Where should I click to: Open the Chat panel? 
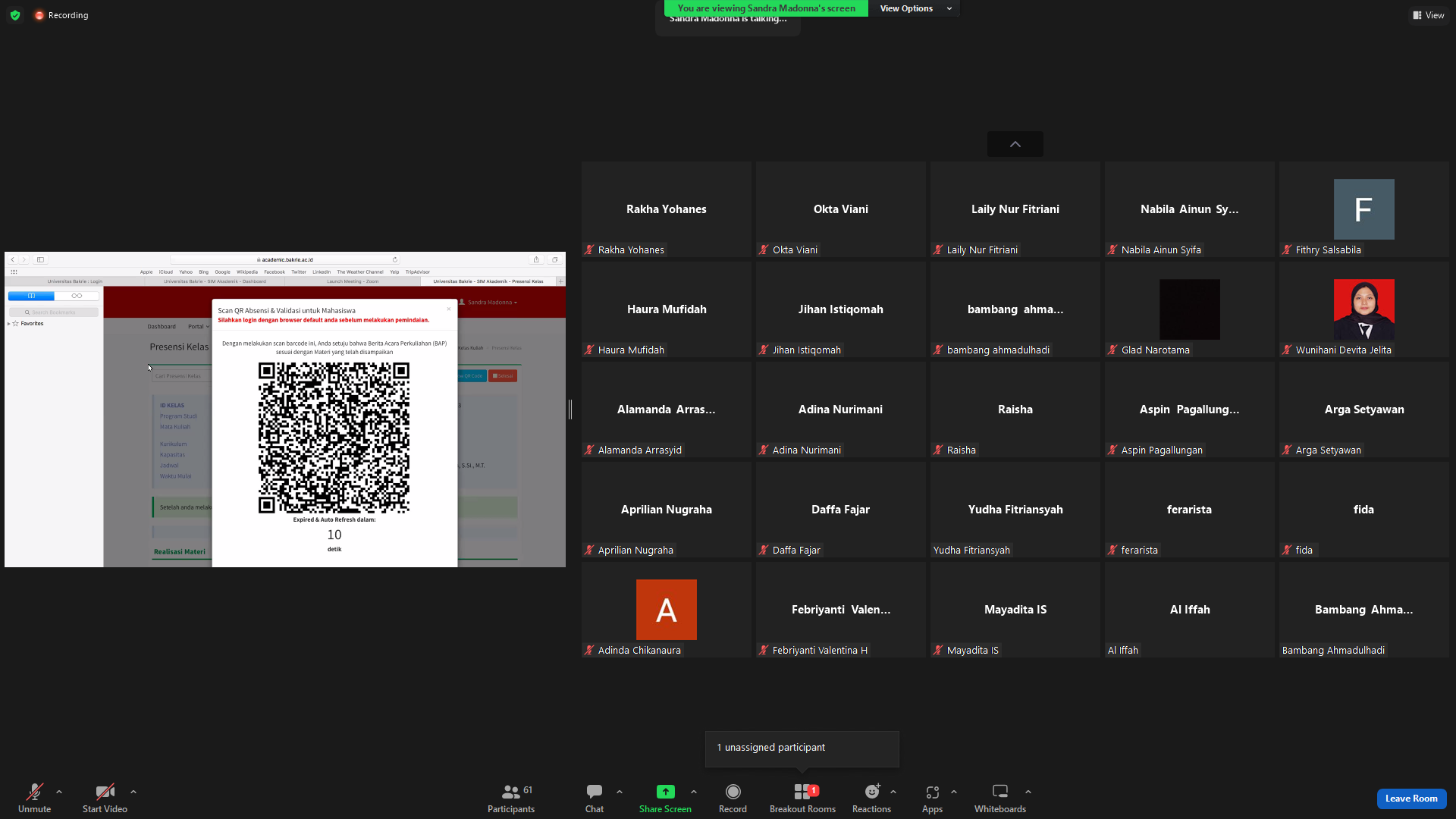[595, 798]
